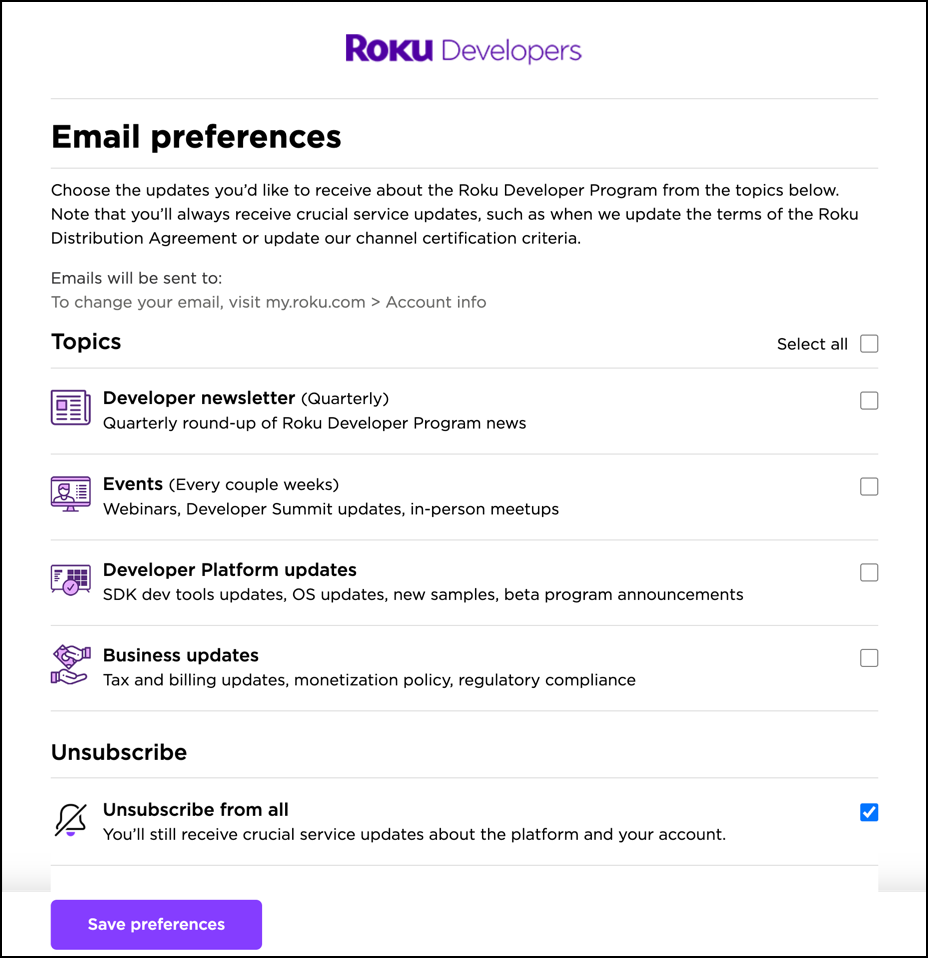Click the Business updates row description
The image size is (928, 958).
click(370, 679)
